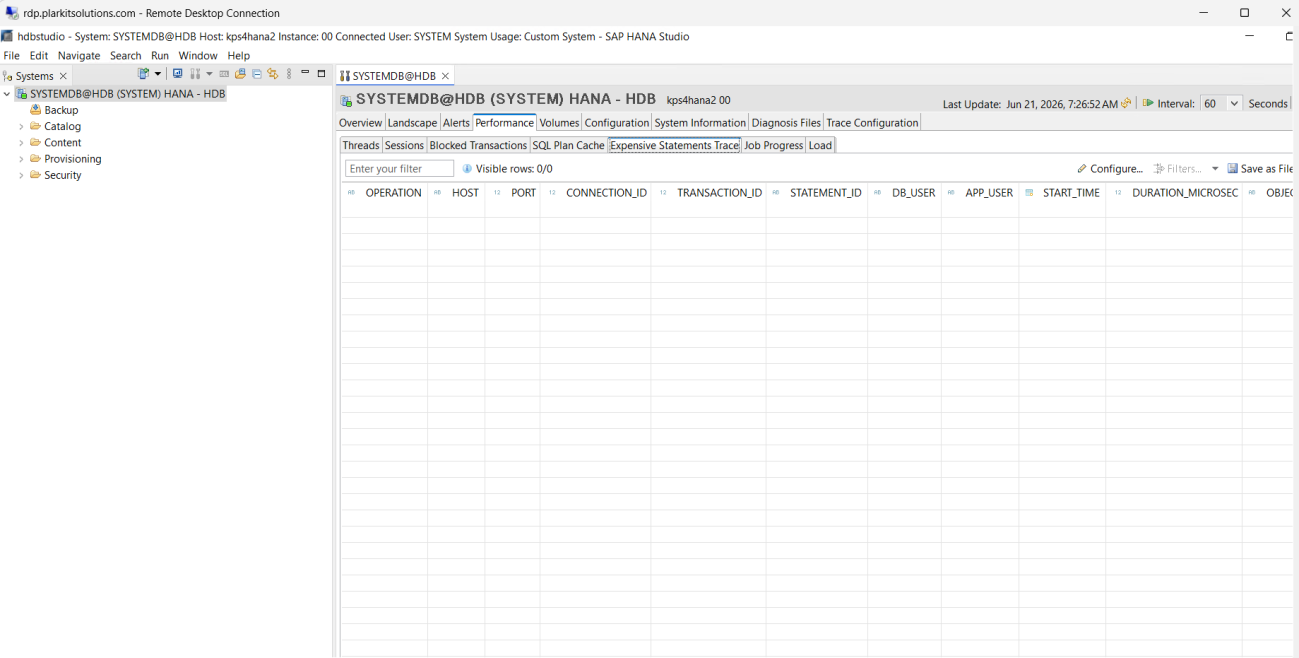
Task: Click the Administration tools icon
Action: click(195, 73)
